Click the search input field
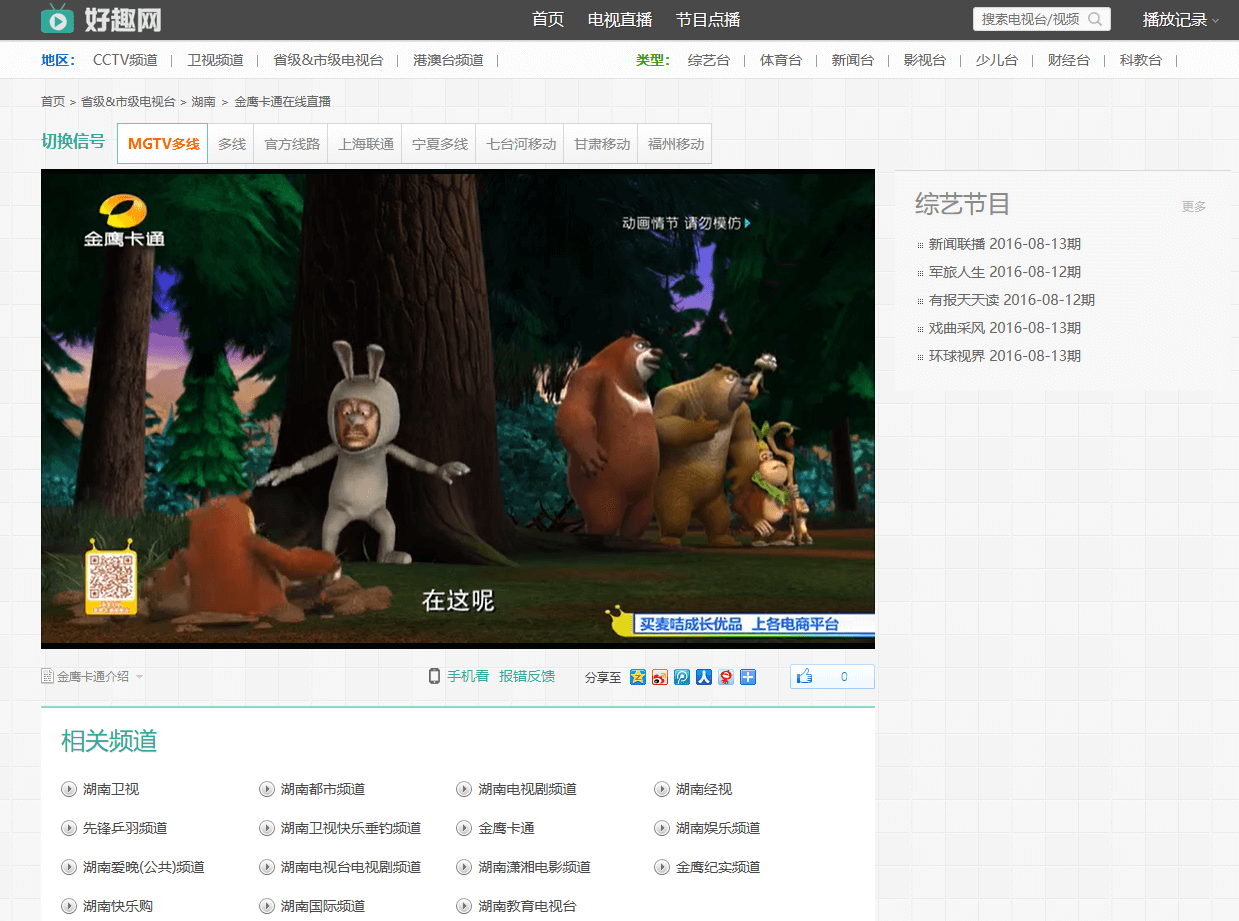This screenshot has width=1239, height=921. [x=1030, y=19]
